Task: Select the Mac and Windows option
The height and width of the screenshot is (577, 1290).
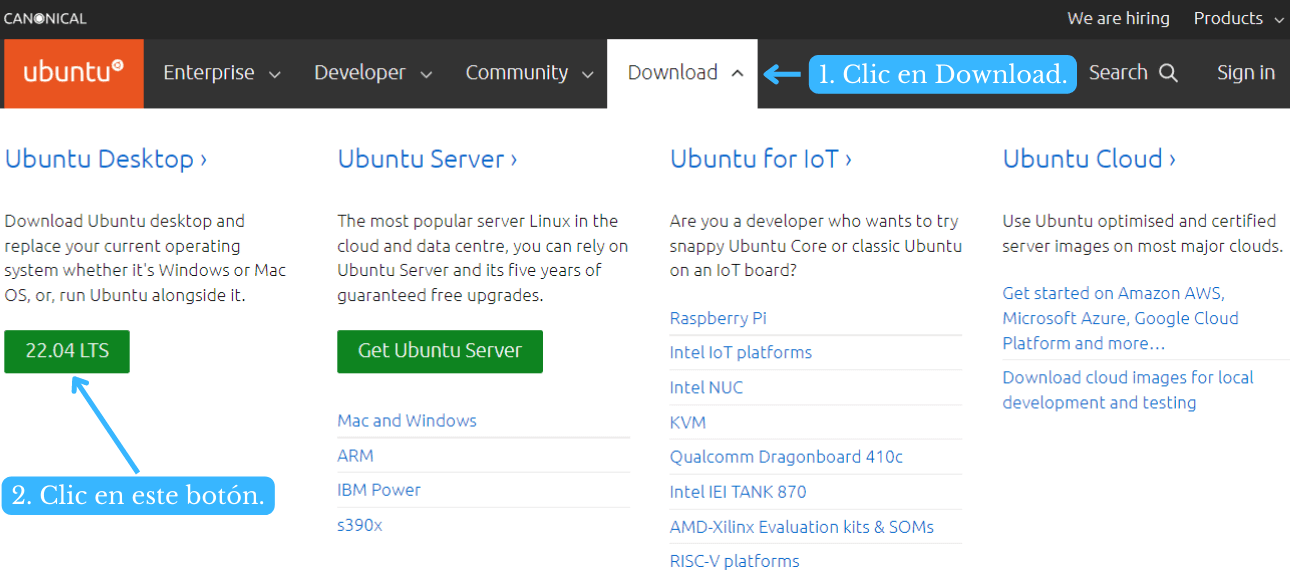Action: (406, 420)
